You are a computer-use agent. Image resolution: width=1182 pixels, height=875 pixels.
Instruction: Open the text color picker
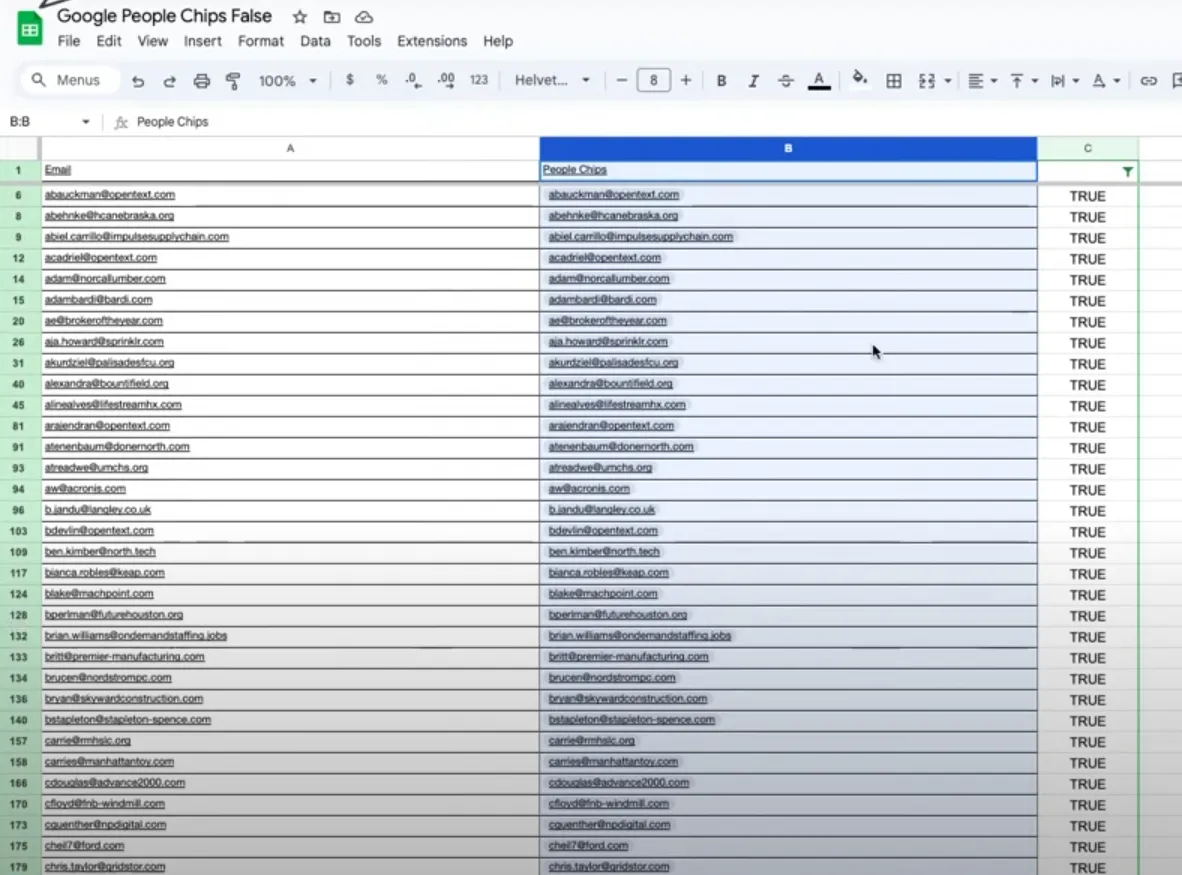point(819,81)
